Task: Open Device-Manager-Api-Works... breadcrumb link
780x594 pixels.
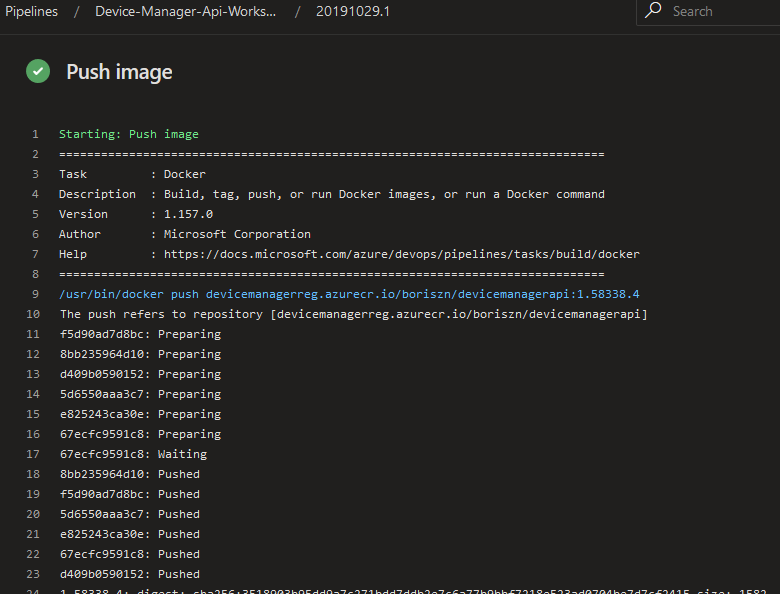Action: coord(185,11)
